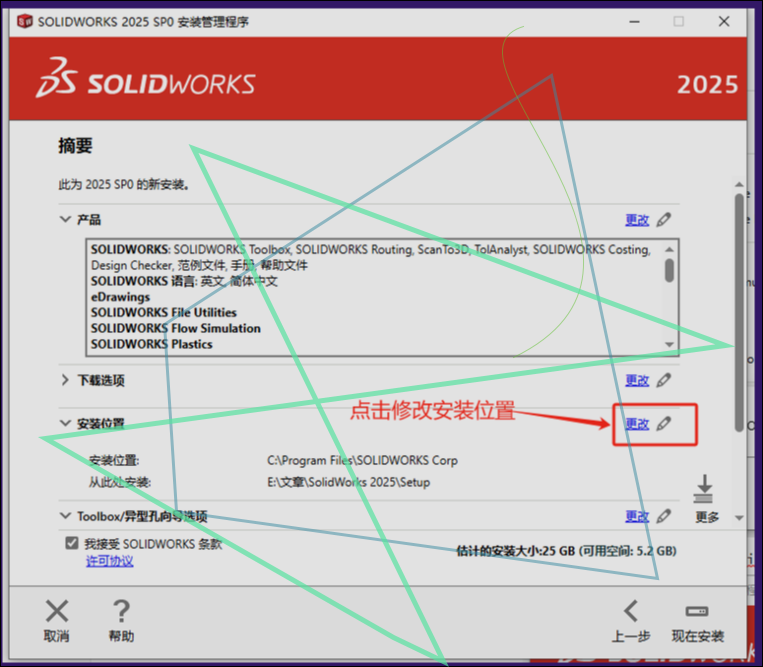Start installing with the 现在安装 icon
This screenshot has width=763, height=667.
tap(697, 611)
